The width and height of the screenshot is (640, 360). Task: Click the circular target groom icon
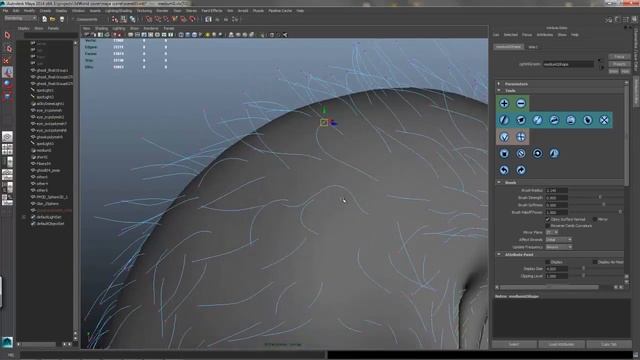tap(538, 153)
